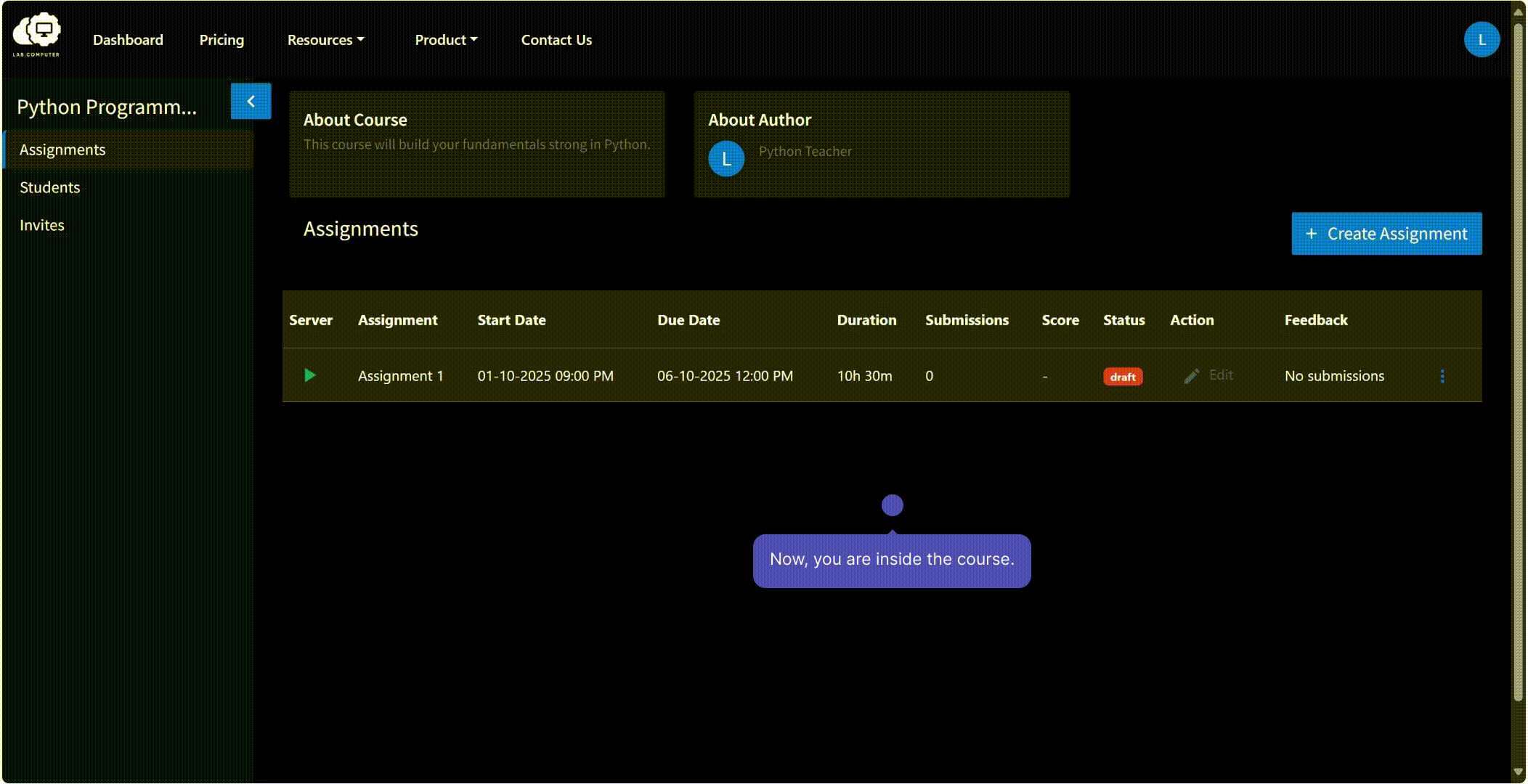This screenshot has width=1528, height=784.
Task: Click the Edit link for Assignment 1
Action: (1221, 375)
